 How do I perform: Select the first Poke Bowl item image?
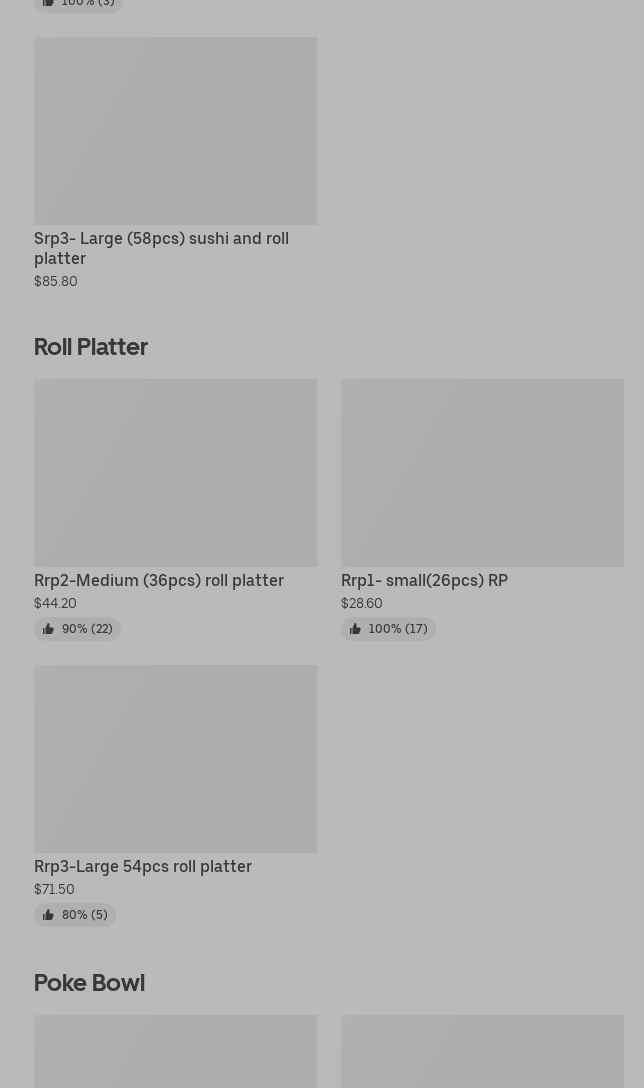tap(175, 1051)
